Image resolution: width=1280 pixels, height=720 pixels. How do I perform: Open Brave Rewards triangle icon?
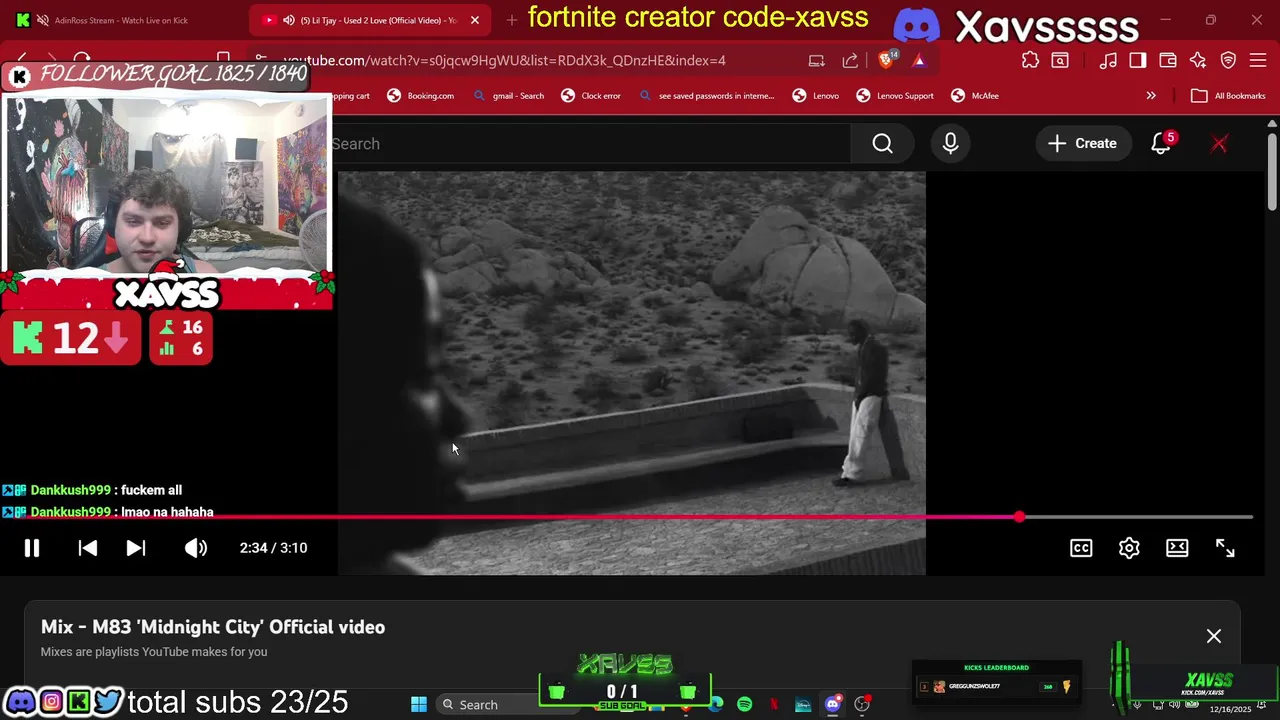click(919, 60)
